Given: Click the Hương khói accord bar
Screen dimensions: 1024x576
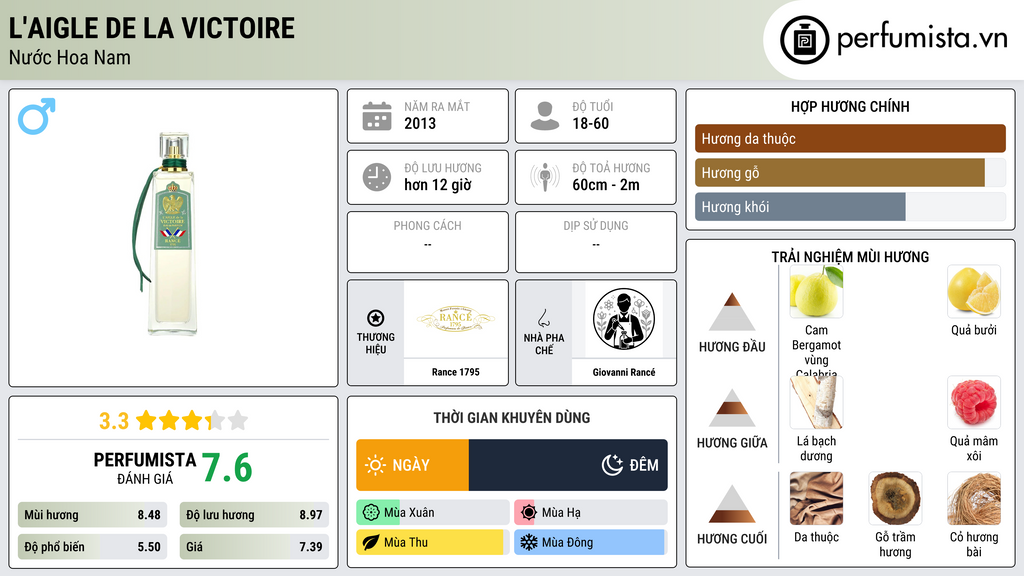Looking at the screenshot, I should pos(850,206).
